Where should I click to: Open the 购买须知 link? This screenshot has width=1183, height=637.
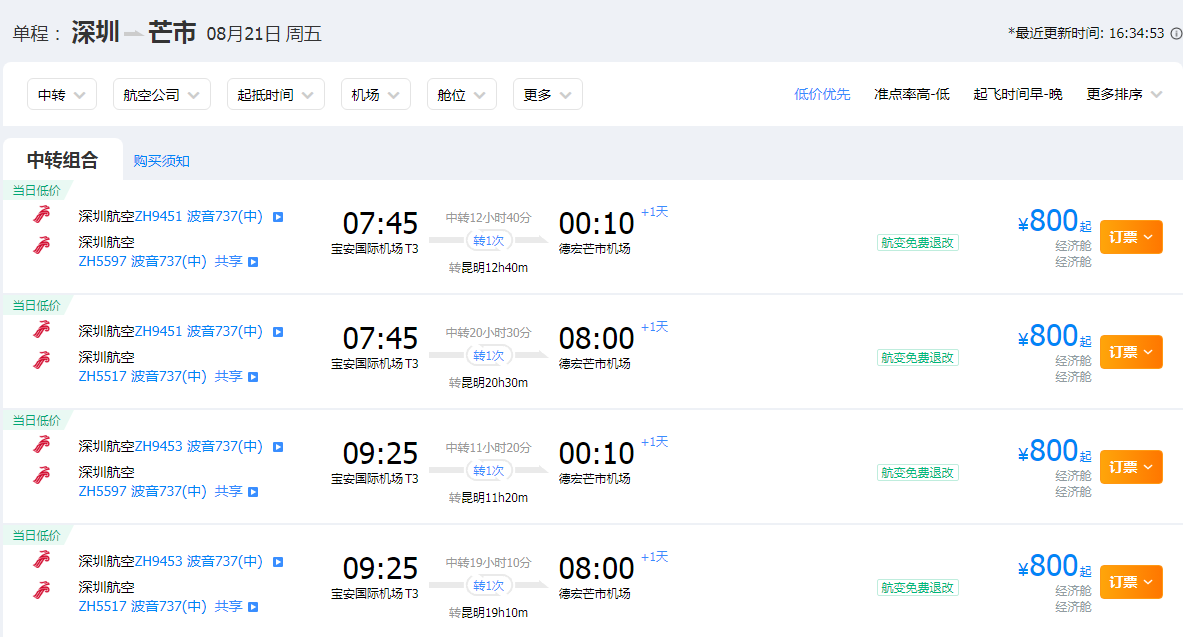coord(161,161)
